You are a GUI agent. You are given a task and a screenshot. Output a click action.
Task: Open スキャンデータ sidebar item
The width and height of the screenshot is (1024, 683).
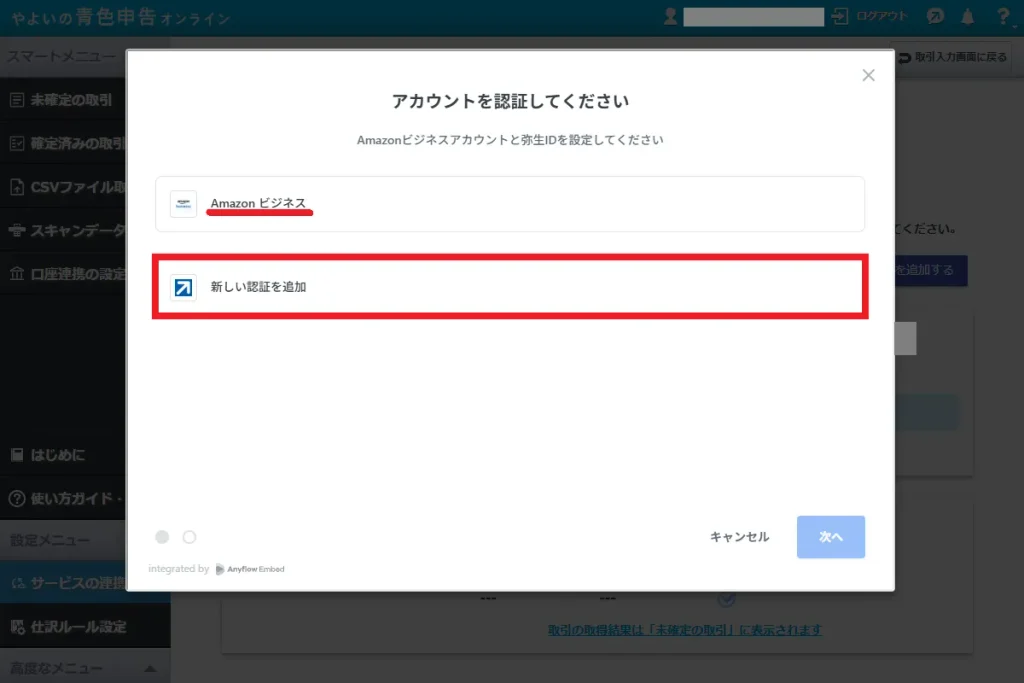click(x=63, y=230)
